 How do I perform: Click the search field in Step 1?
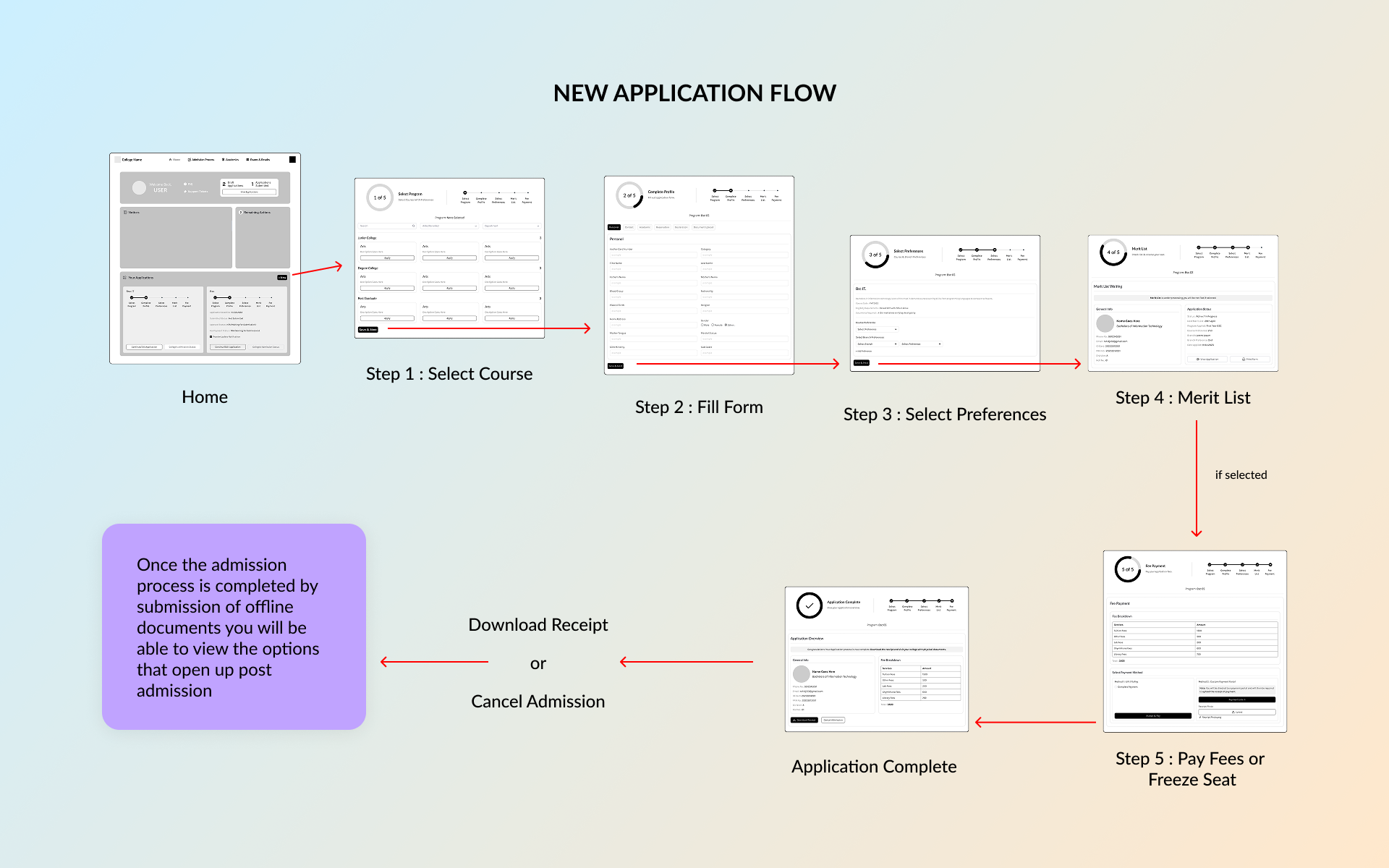pyautogui.click(x=387, y=226)
